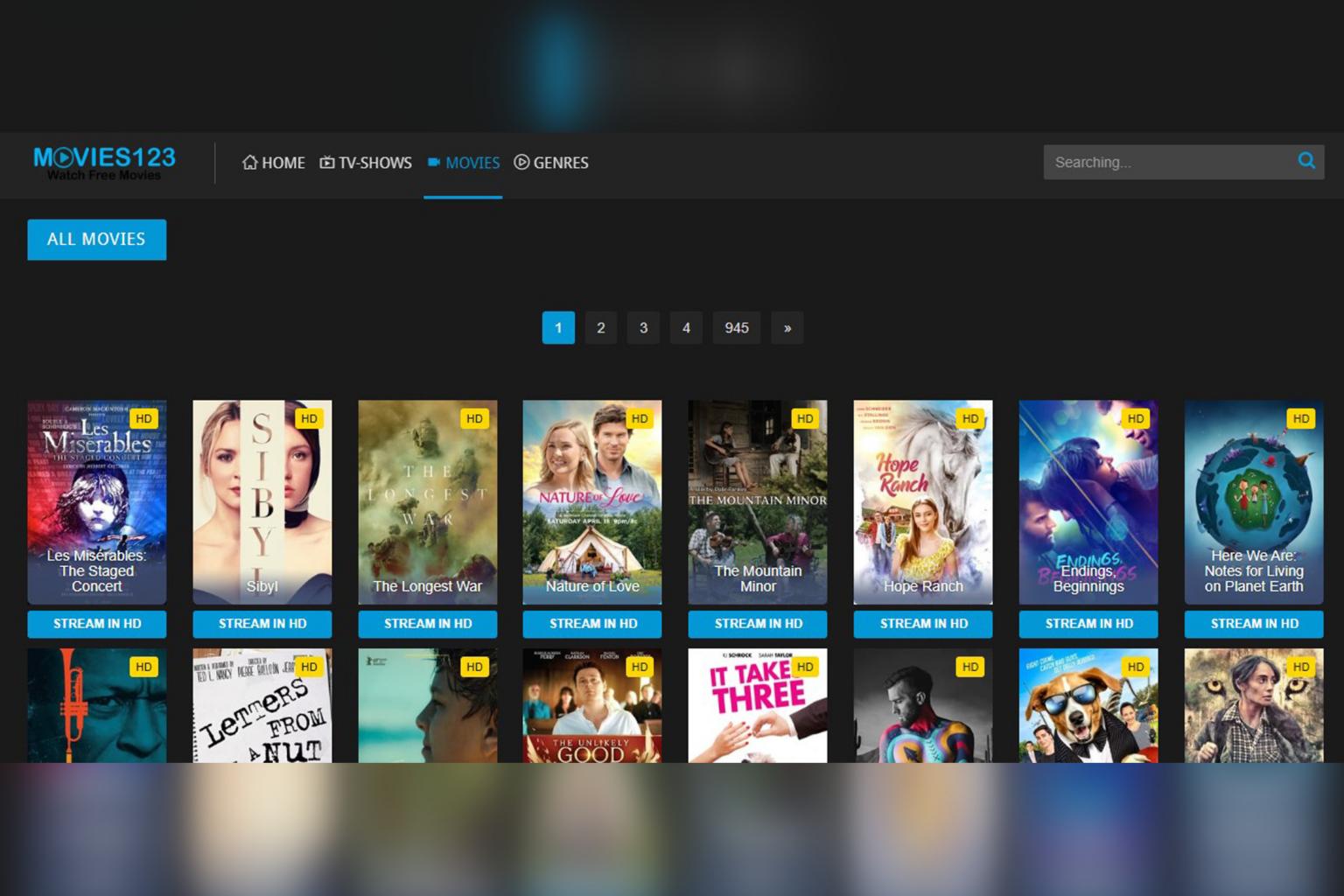This screenshot has height=896, width=1344.
Task: Click the HD badge on Nature of Love
Action: click(x=640, y=419)
